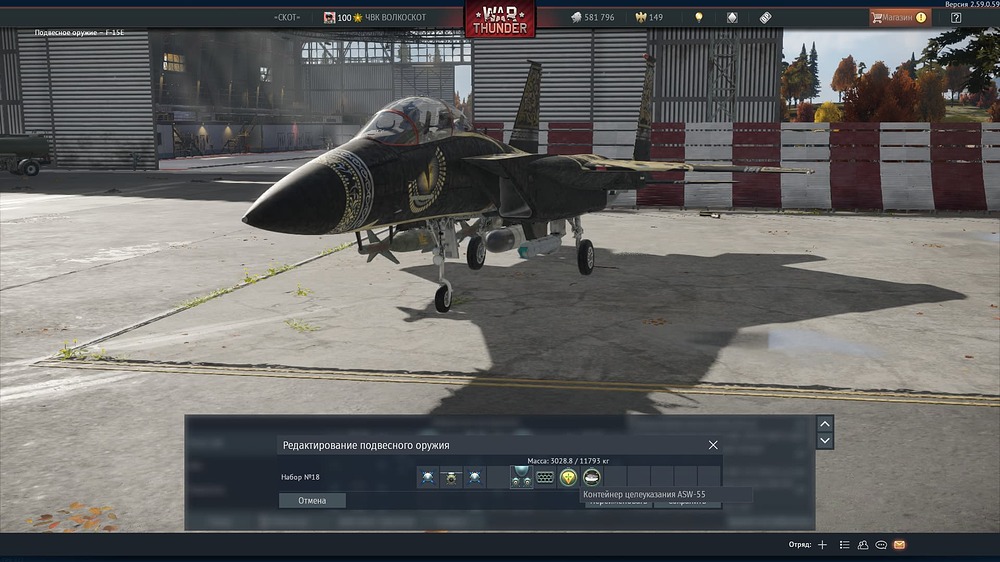Open the Магазин shop

[x=900, y=17]
